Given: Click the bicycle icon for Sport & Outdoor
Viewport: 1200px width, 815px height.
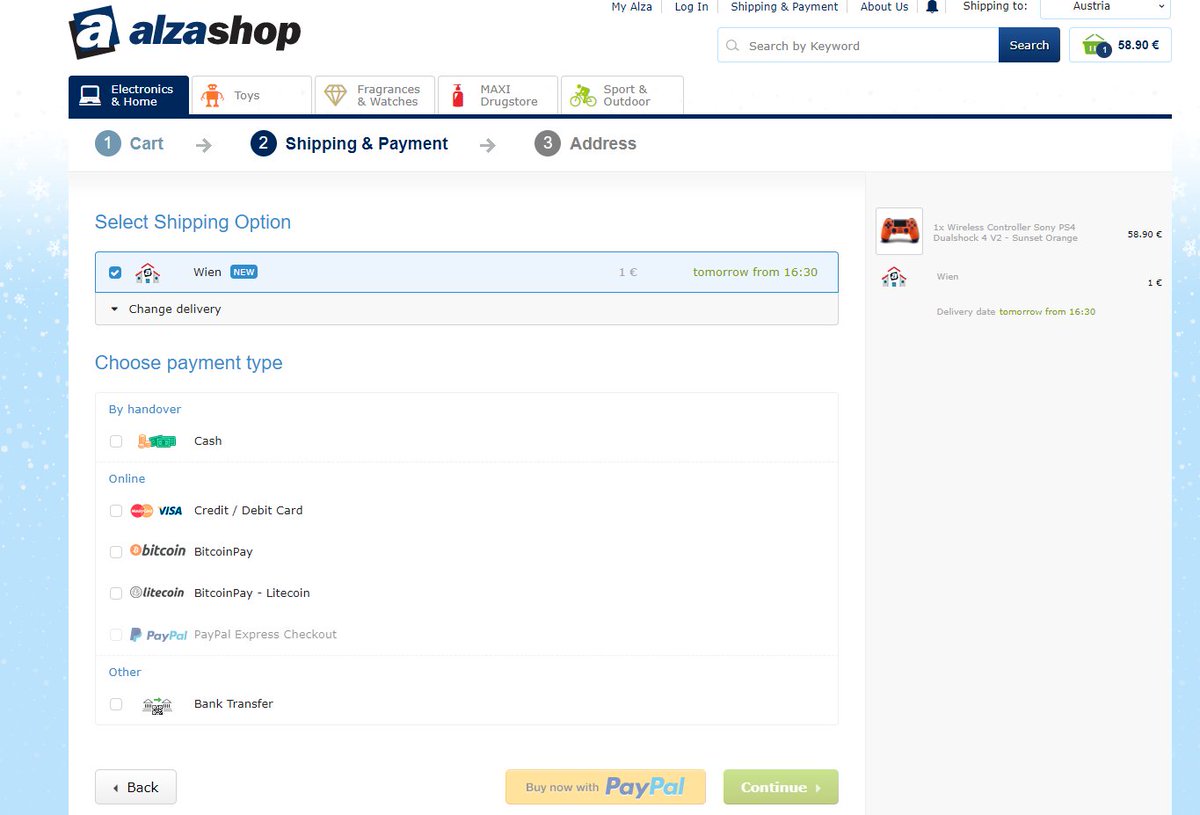Looking at the screenshot, I should coord(582,96).
